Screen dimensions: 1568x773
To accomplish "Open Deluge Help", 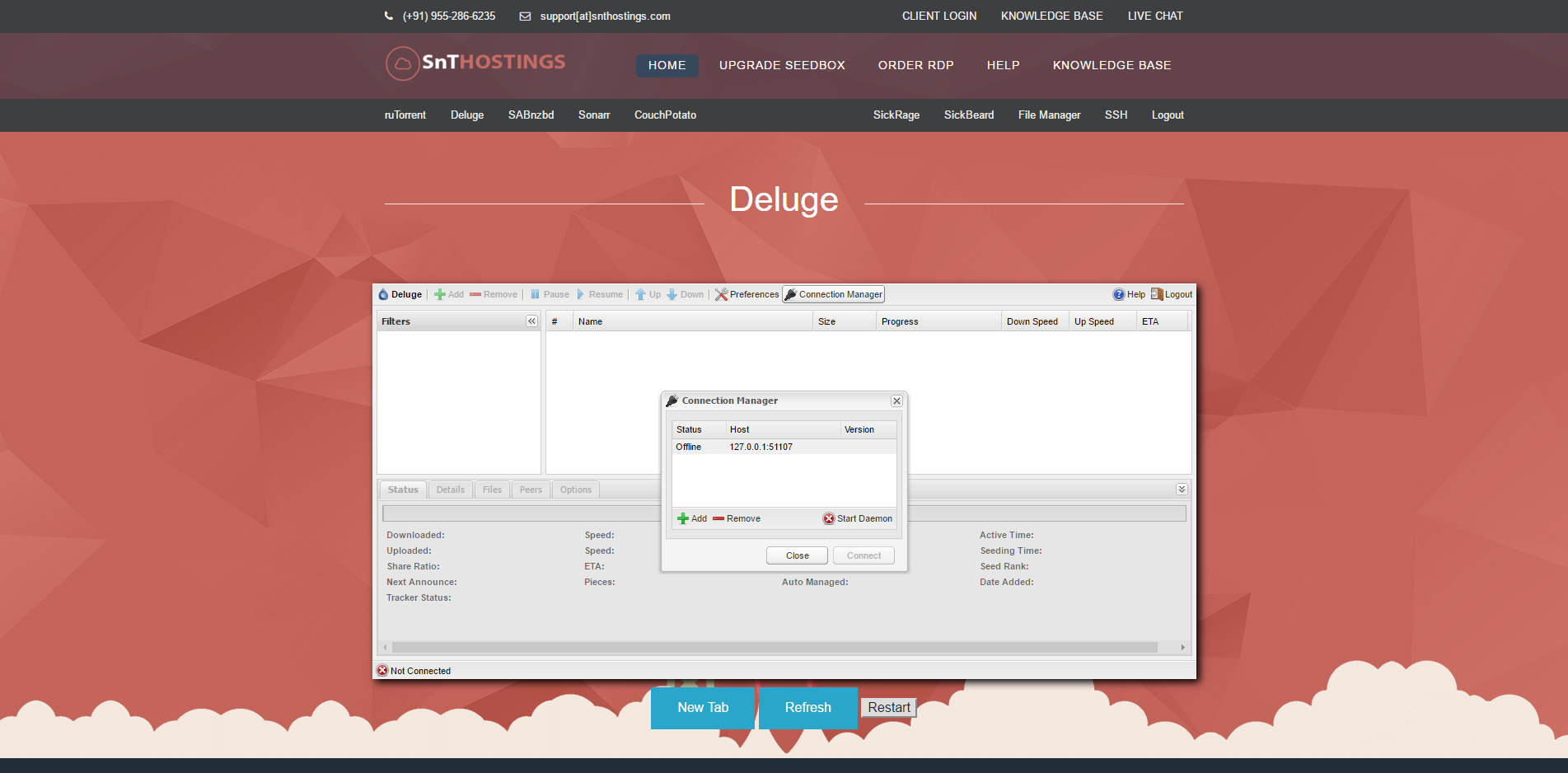I will [x=1129, y=294].
